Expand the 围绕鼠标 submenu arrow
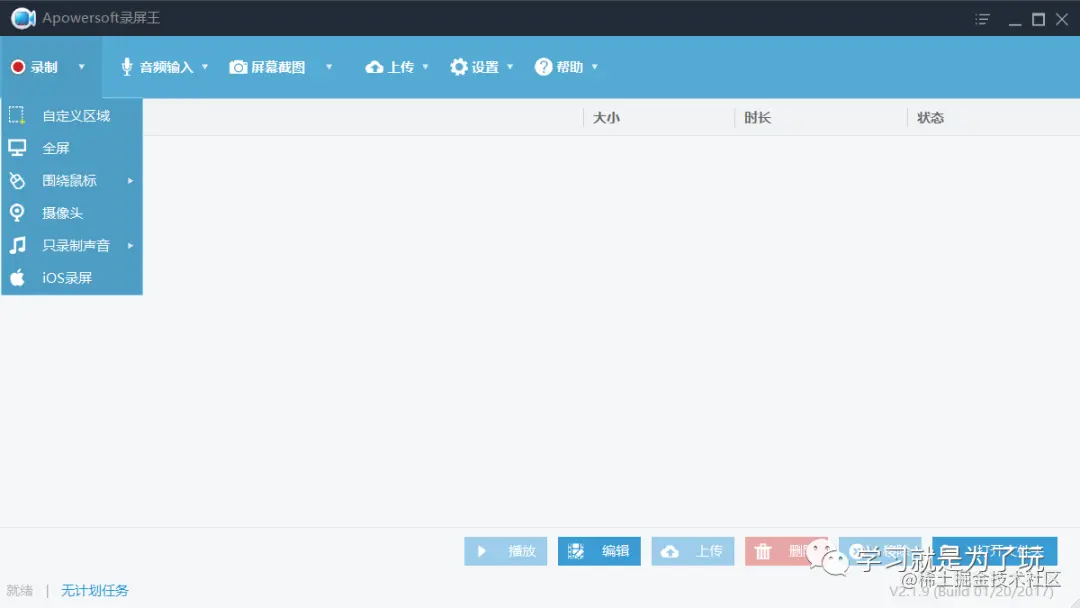 (x=130, y=180)
